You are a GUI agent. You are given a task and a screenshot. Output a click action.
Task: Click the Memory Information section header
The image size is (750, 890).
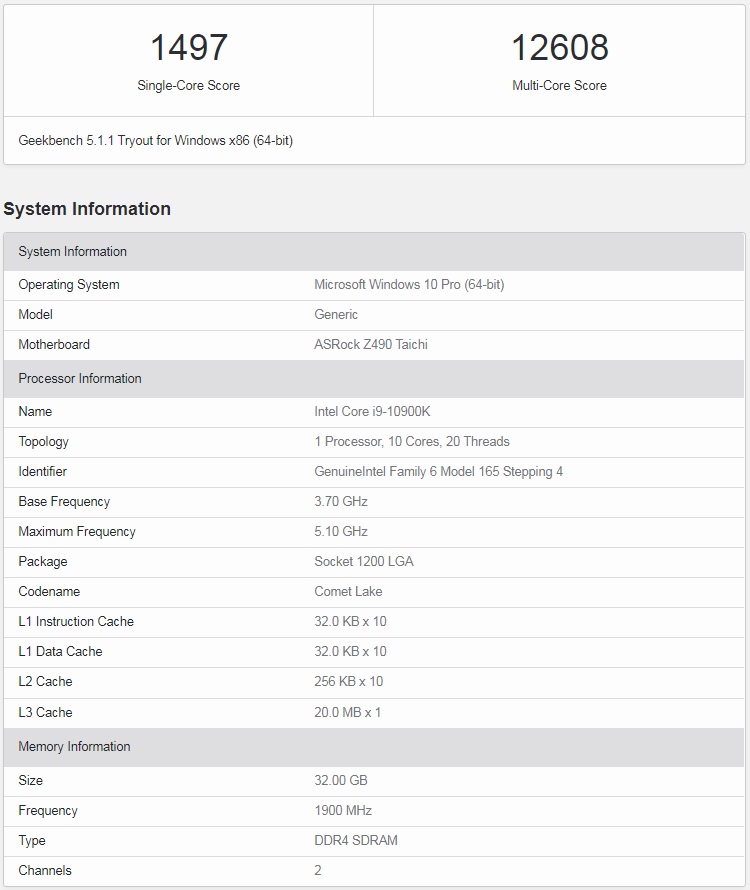pos(74,747)
